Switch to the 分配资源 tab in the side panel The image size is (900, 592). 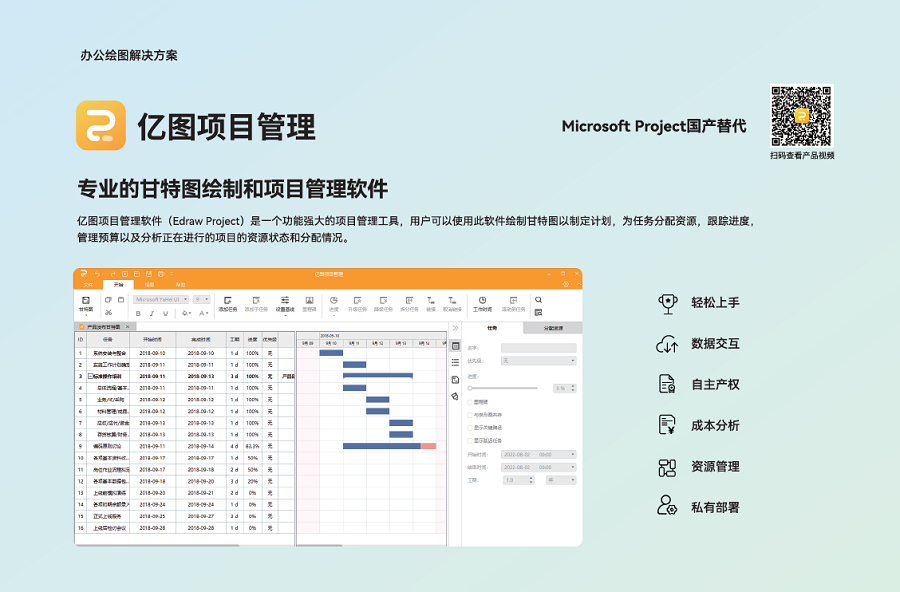pos(553,328)
